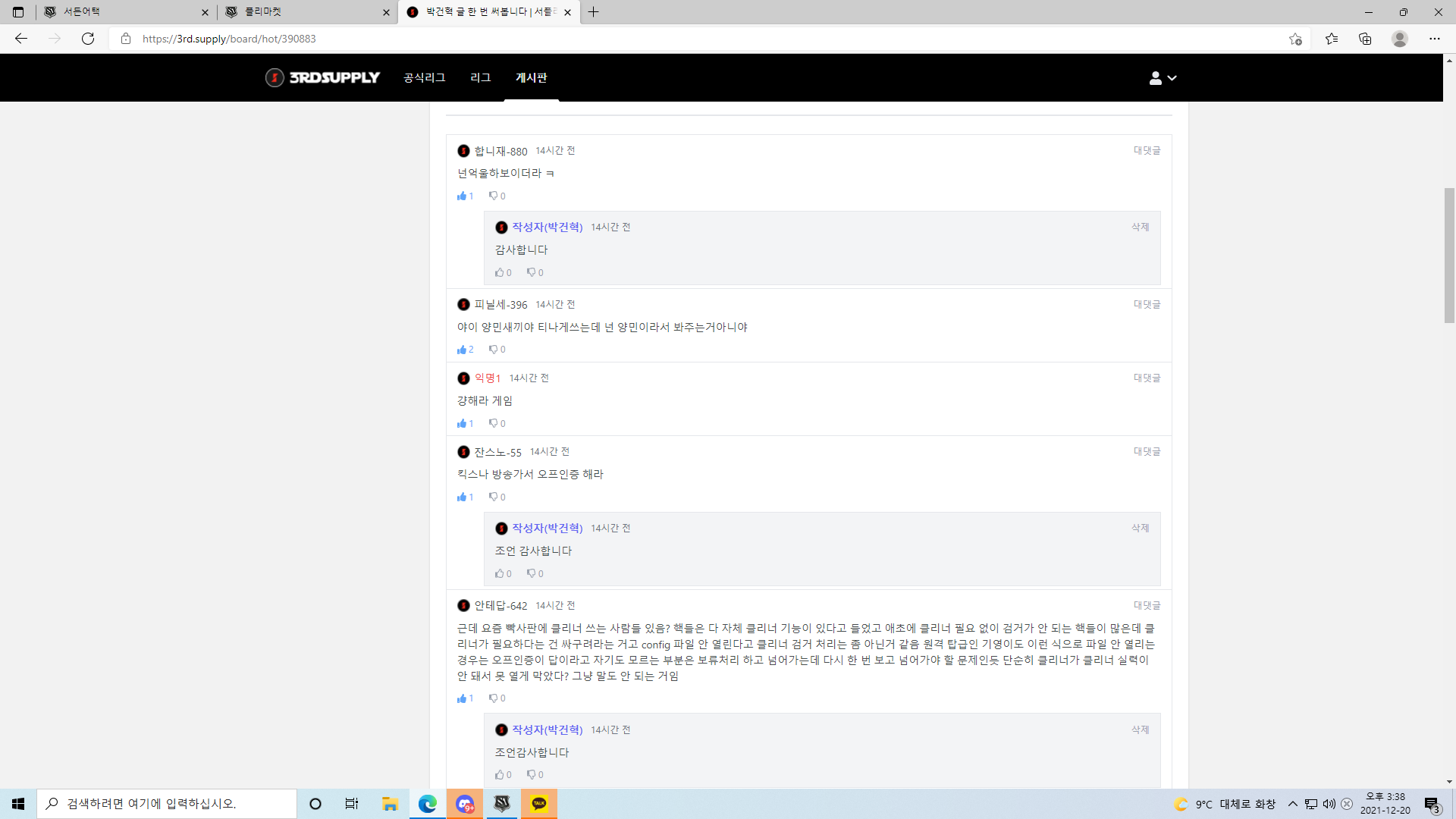Viewport: 1456px width, 819px height.
Task: Thumbs down 피닐세-396's comment
Action: click(x=494, y=350)
